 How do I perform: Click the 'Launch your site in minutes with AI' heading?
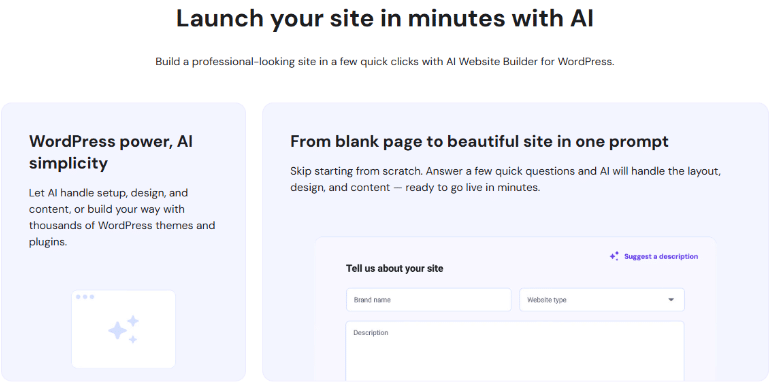pos(385,19)
